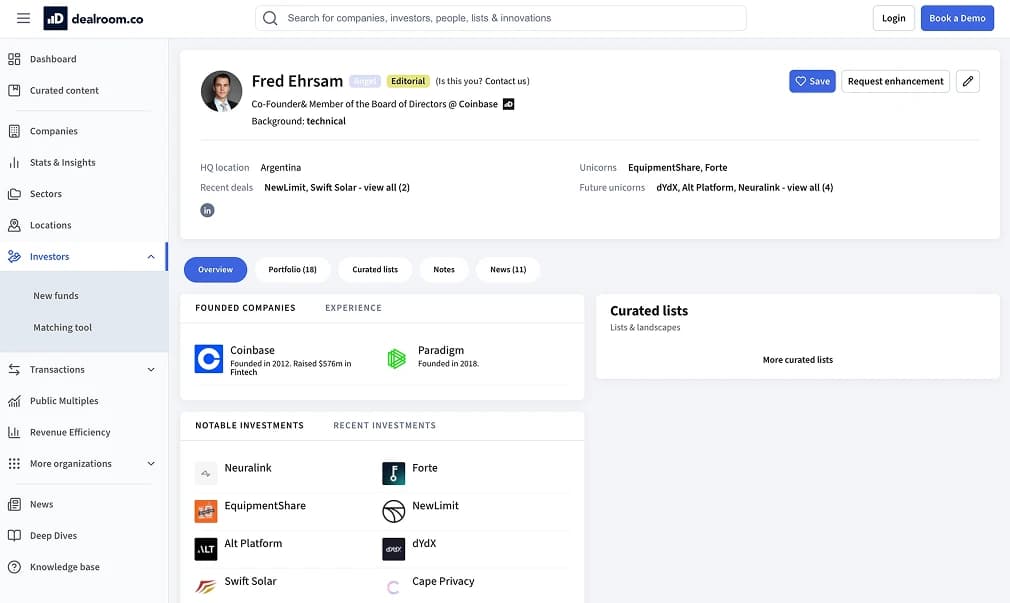Open Swift Solar investment entry
The height and width of the screenshot is (603, 1010).
click(251, 582)
